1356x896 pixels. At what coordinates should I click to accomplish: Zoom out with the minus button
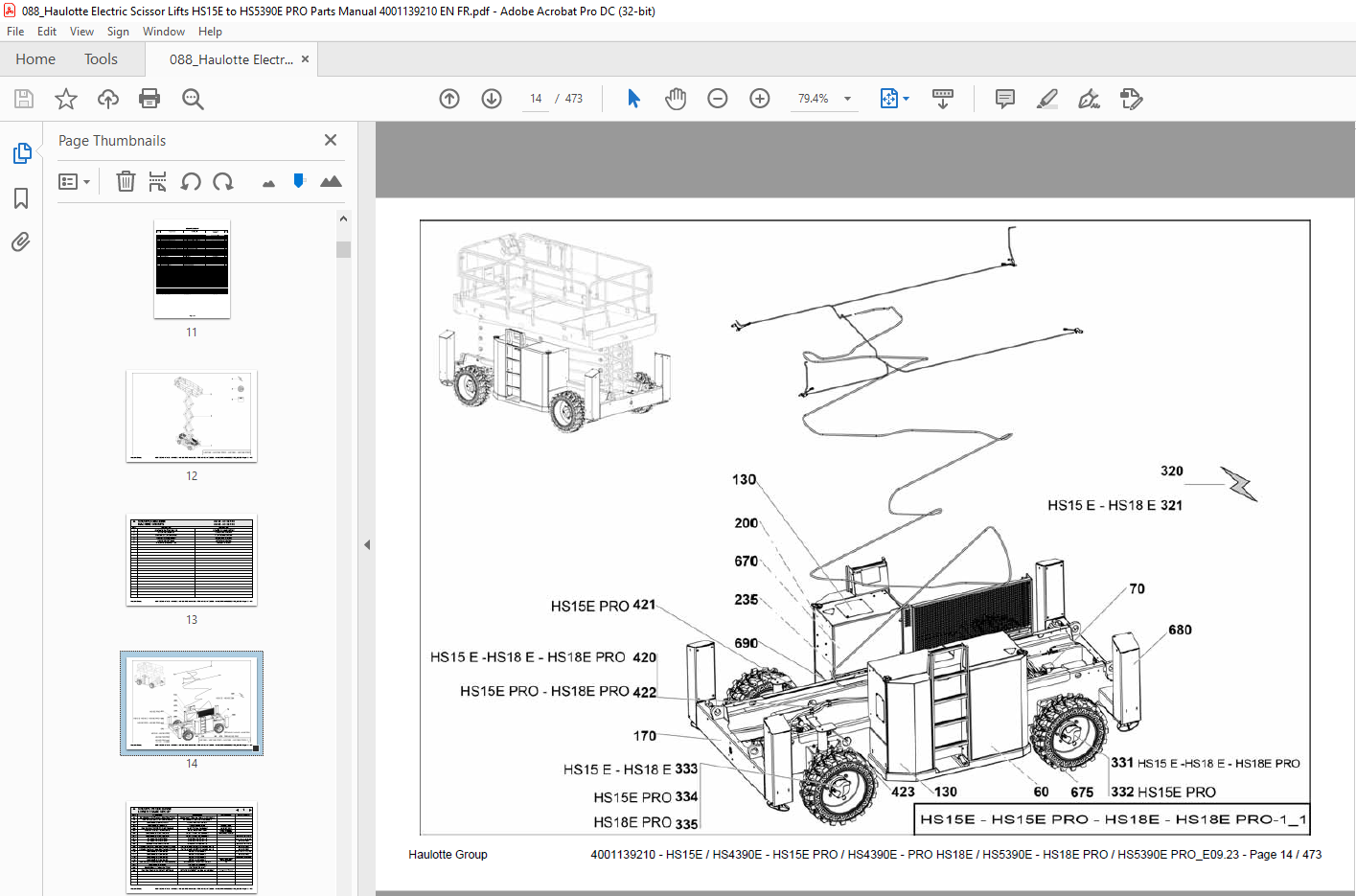(718, 99)
